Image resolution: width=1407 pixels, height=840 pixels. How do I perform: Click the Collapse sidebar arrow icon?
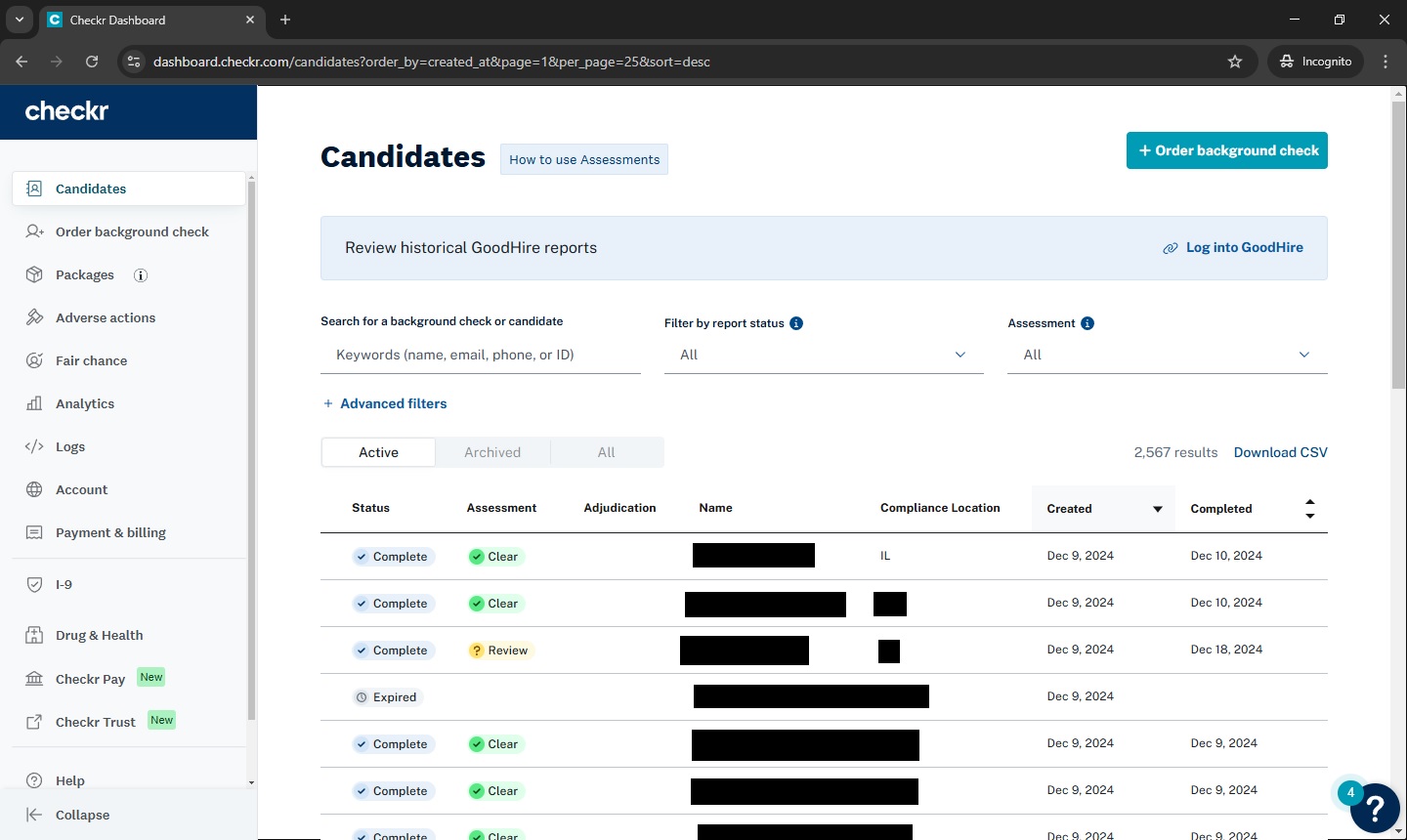pyautogui.click(x=34, y=815)
